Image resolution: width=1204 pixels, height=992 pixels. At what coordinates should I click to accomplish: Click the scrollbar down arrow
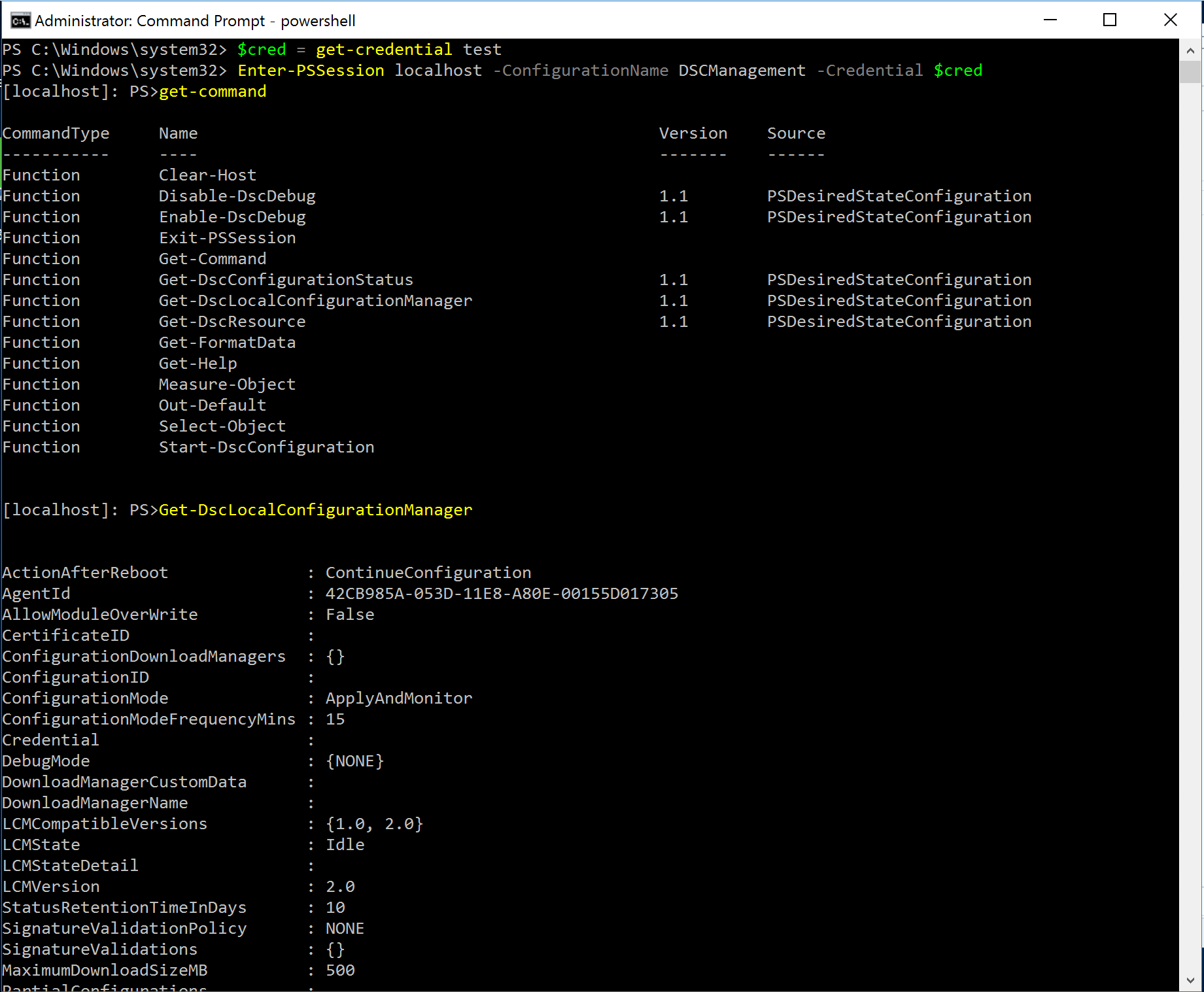point(1190,980)
